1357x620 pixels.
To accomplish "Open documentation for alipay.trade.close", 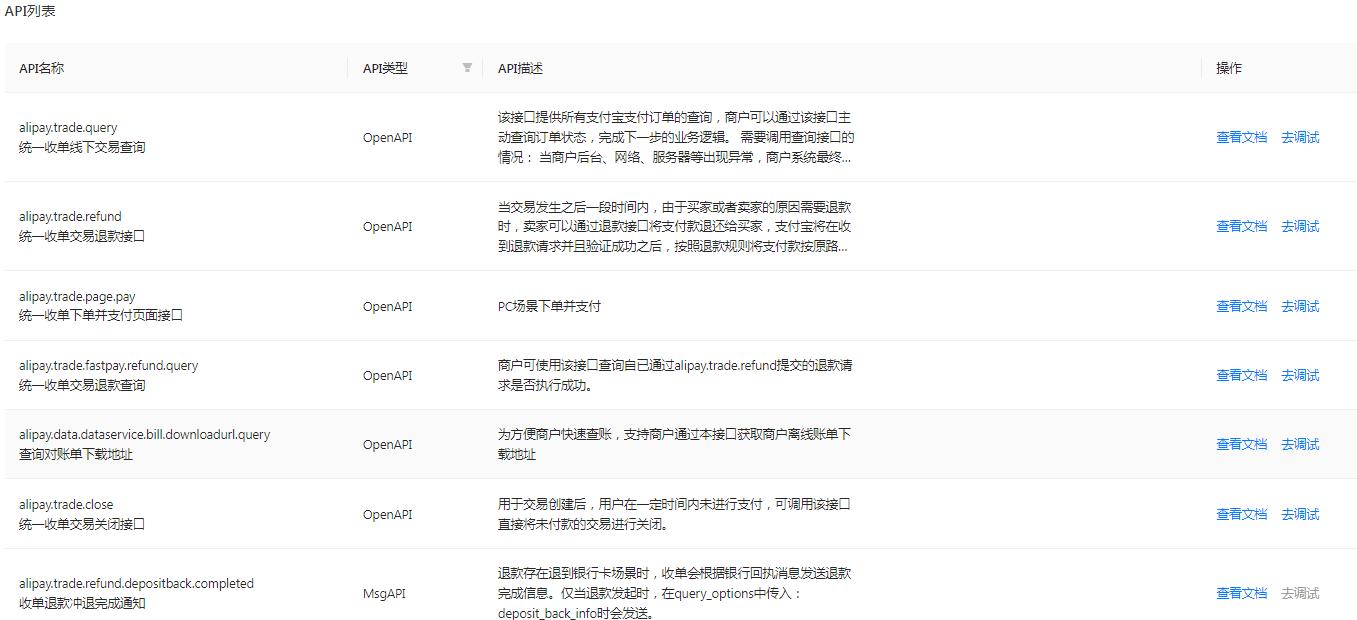I will tap(1241, 513).
